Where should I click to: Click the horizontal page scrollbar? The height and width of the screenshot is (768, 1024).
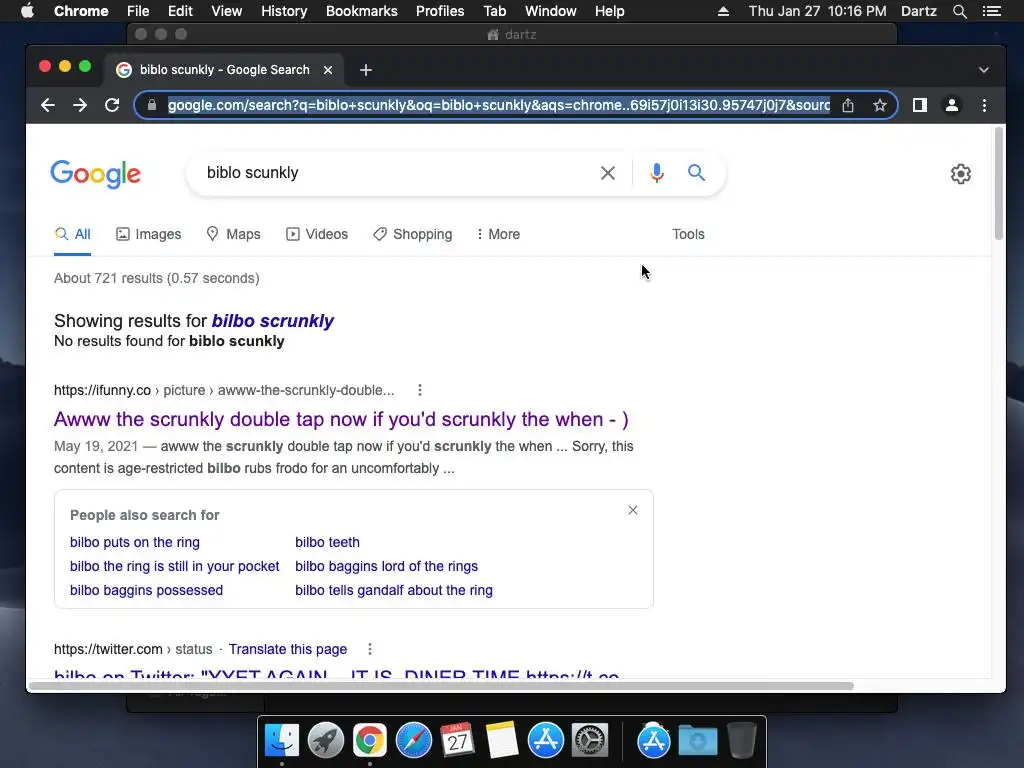pos(441,686)
